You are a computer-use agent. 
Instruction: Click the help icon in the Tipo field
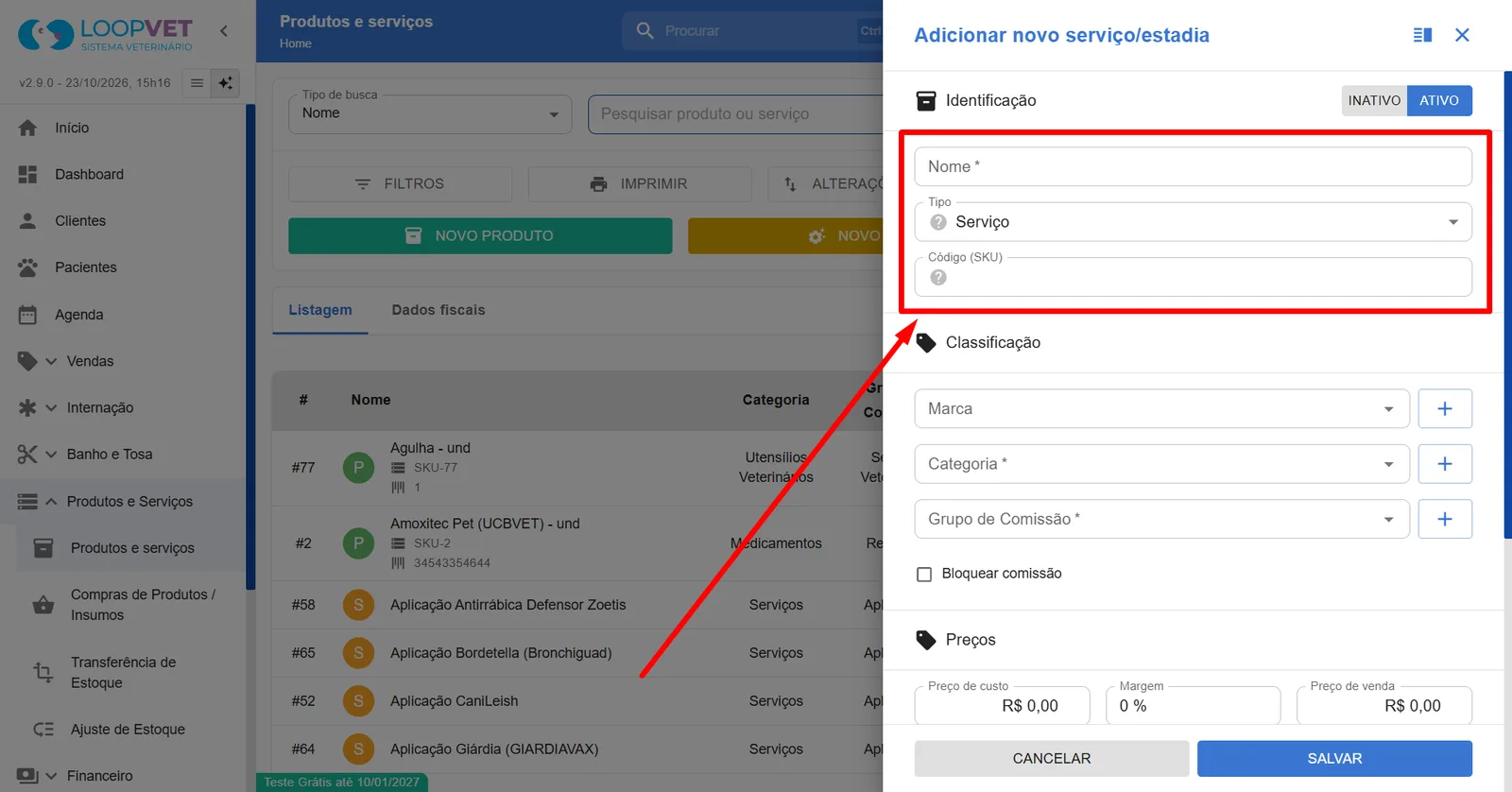click(x=938, y=222)
